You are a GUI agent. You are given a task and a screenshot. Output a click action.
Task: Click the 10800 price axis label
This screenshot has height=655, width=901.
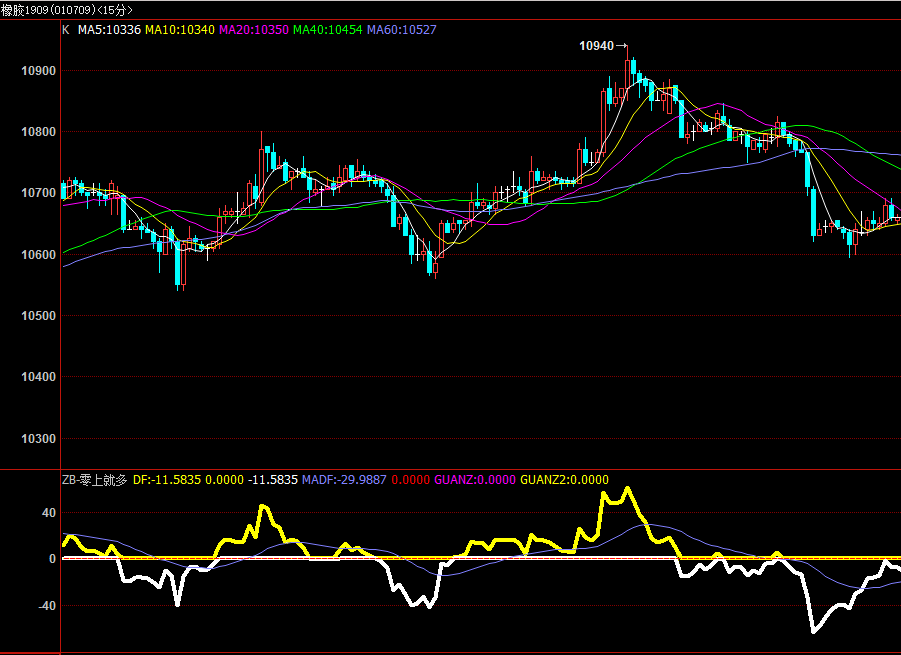click(38, 132)
